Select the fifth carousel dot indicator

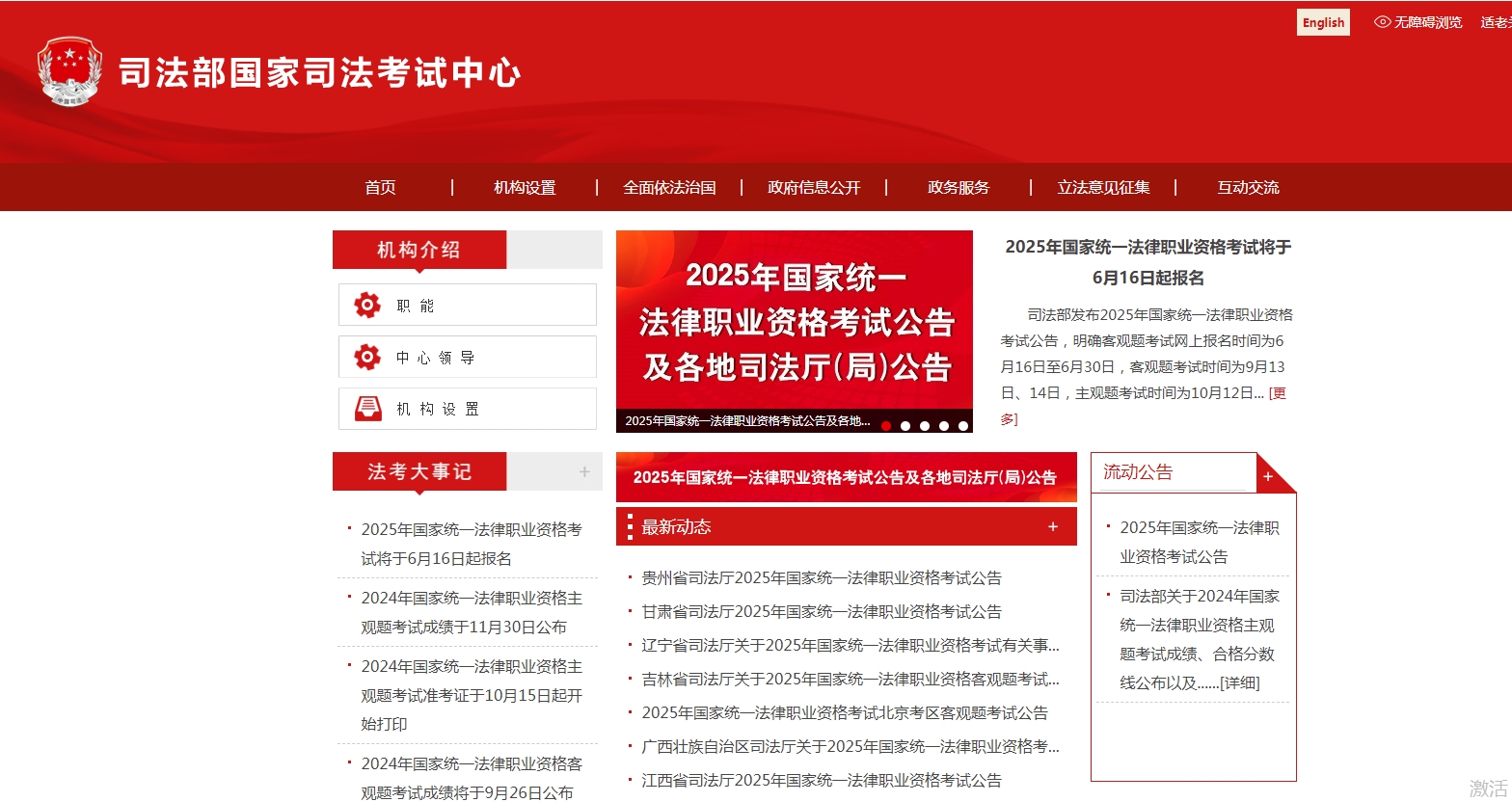click(x=963, y=426)
